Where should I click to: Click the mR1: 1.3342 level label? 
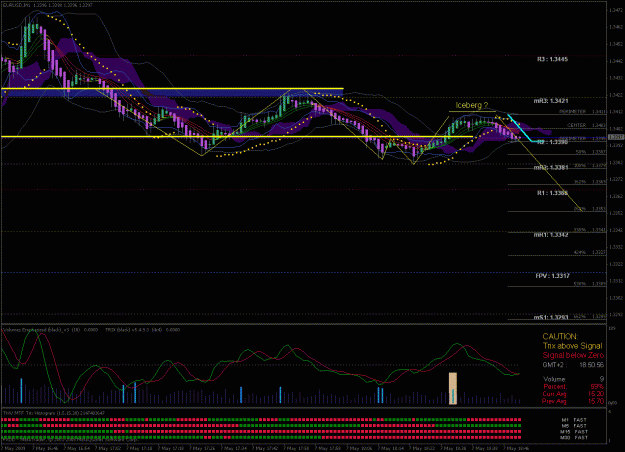551,235
